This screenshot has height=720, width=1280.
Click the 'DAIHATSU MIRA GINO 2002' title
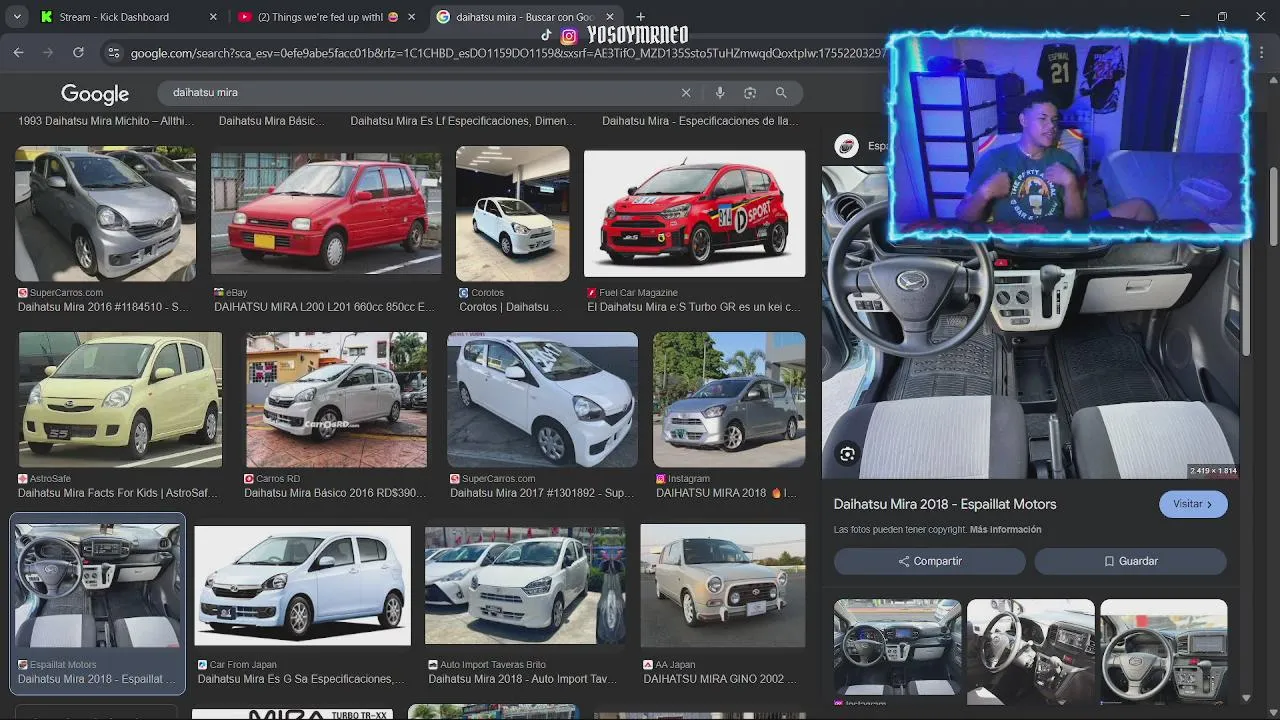(720, 679)
